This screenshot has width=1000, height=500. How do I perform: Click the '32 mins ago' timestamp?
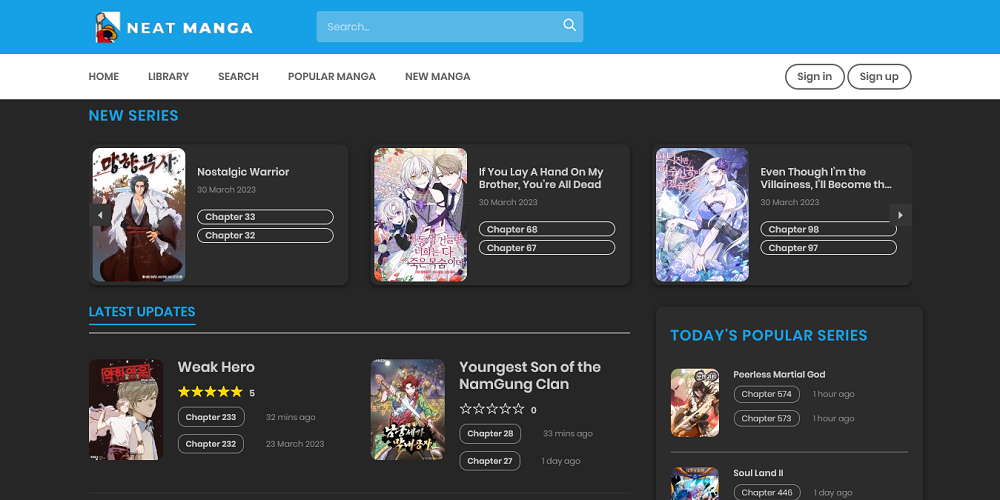(291, 417)
